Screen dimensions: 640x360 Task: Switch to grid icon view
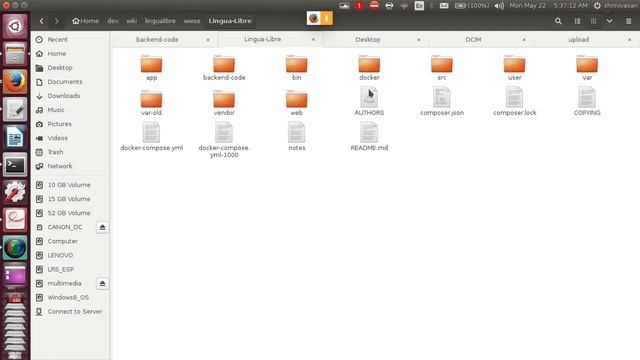pyautogui.click(x=593, y=21)
